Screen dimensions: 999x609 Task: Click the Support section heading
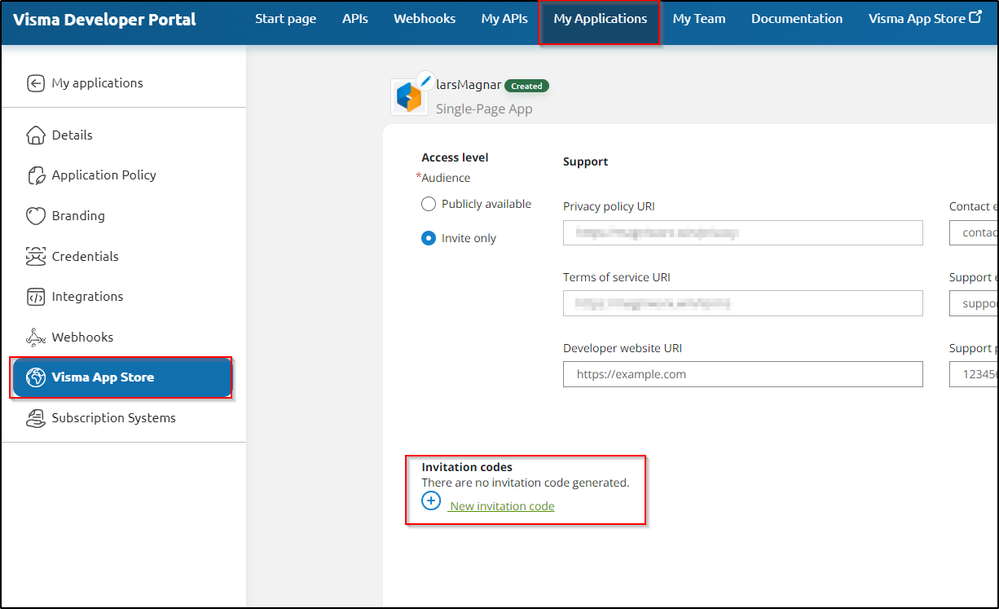pyautogui.click(x=586, y=162)
